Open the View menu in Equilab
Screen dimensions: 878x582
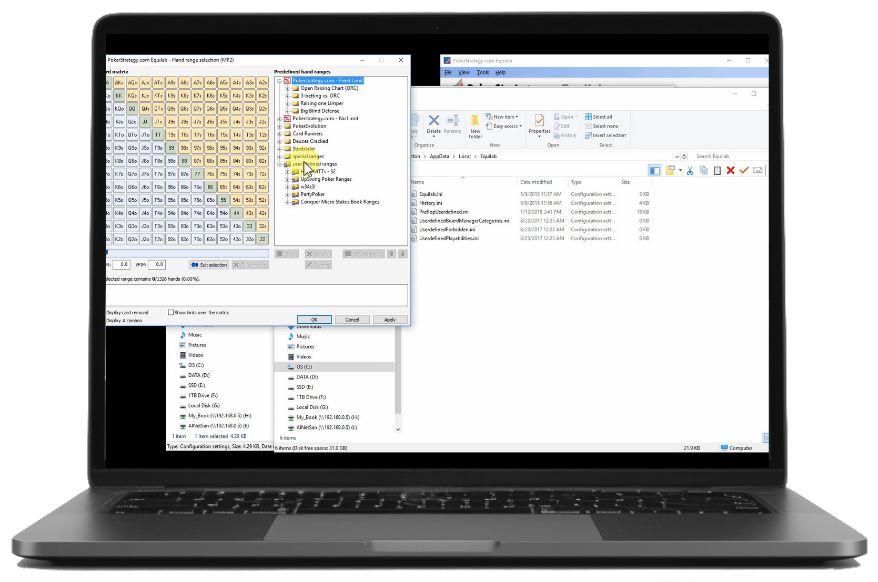[465, 72]
